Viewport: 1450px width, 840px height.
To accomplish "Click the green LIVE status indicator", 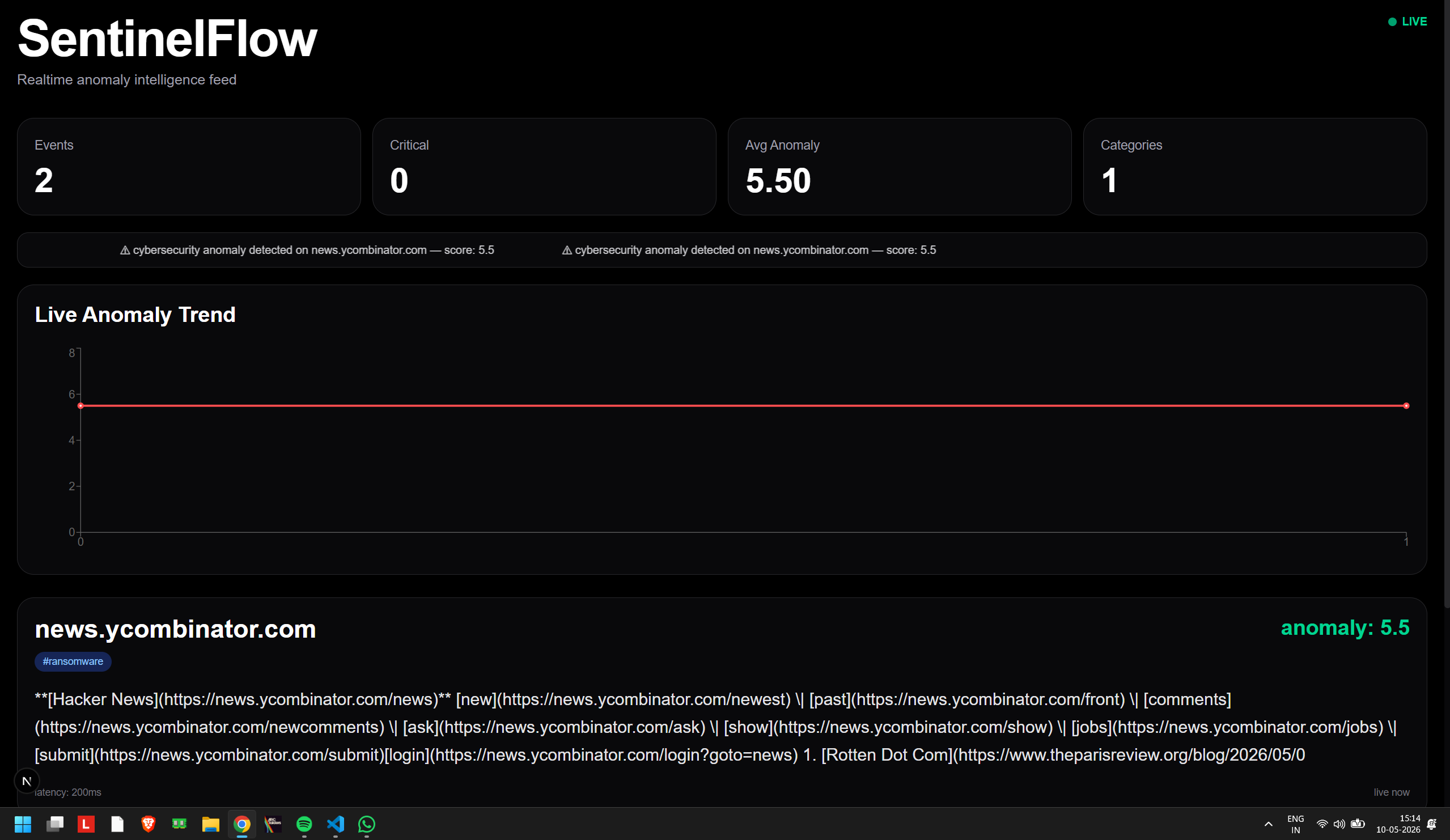I will click(1407, 22).
